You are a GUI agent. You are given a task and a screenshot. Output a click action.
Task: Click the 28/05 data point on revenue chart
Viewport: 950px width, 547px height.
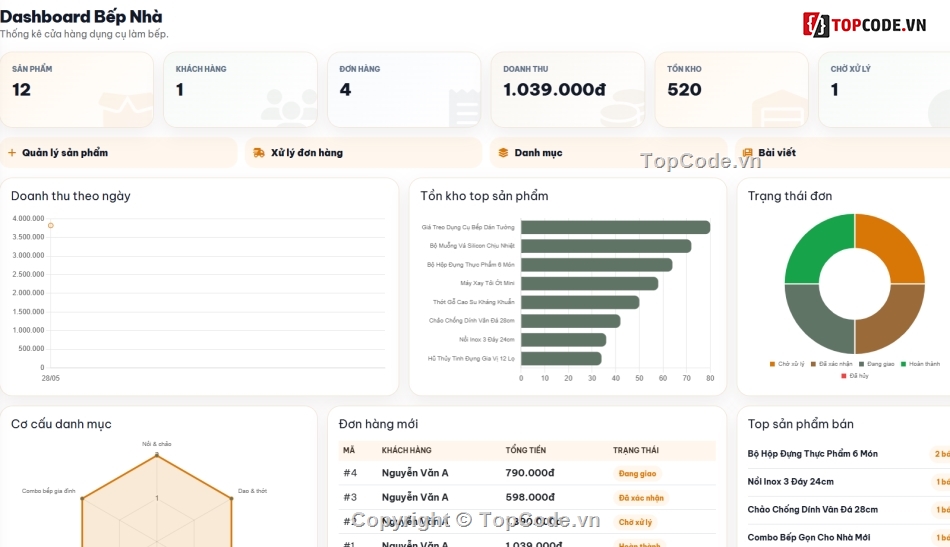51,225
